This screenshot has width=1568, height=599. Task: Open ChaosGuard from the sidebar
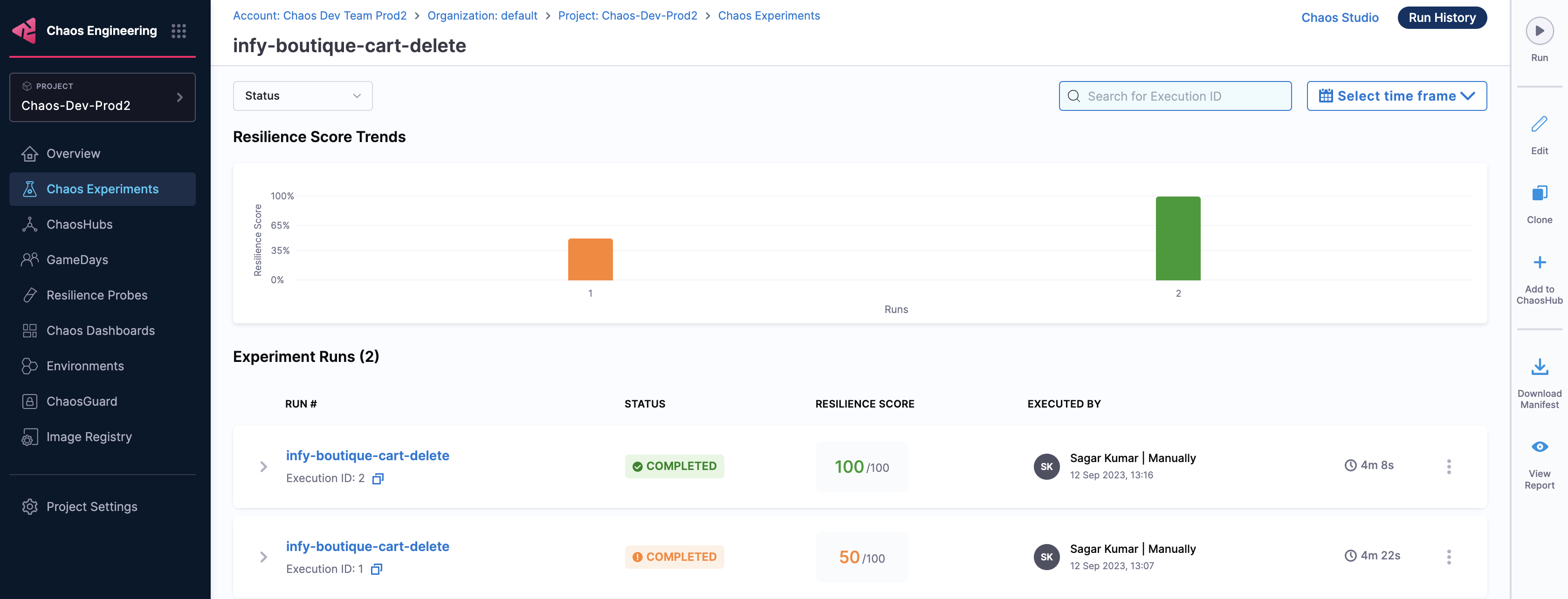pyautogui.click(x=82, y=402)
